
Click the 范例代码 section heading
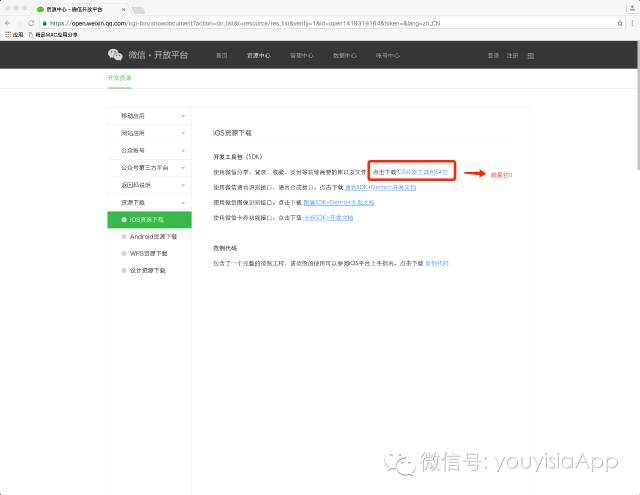pyautogui.click(x=225, y=248)
